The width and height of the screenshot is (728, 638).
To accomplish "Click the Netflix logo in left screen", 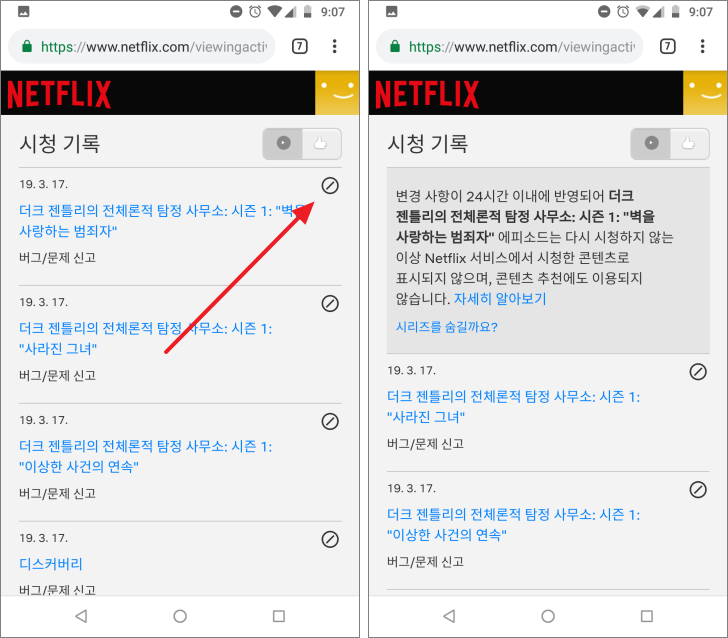I will click(59, 94).
